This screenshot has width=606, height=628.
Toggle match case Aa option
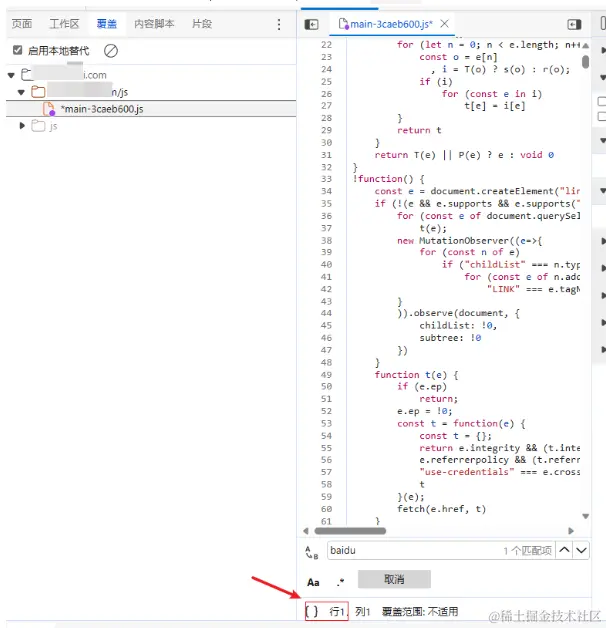(x=313, y=582)
